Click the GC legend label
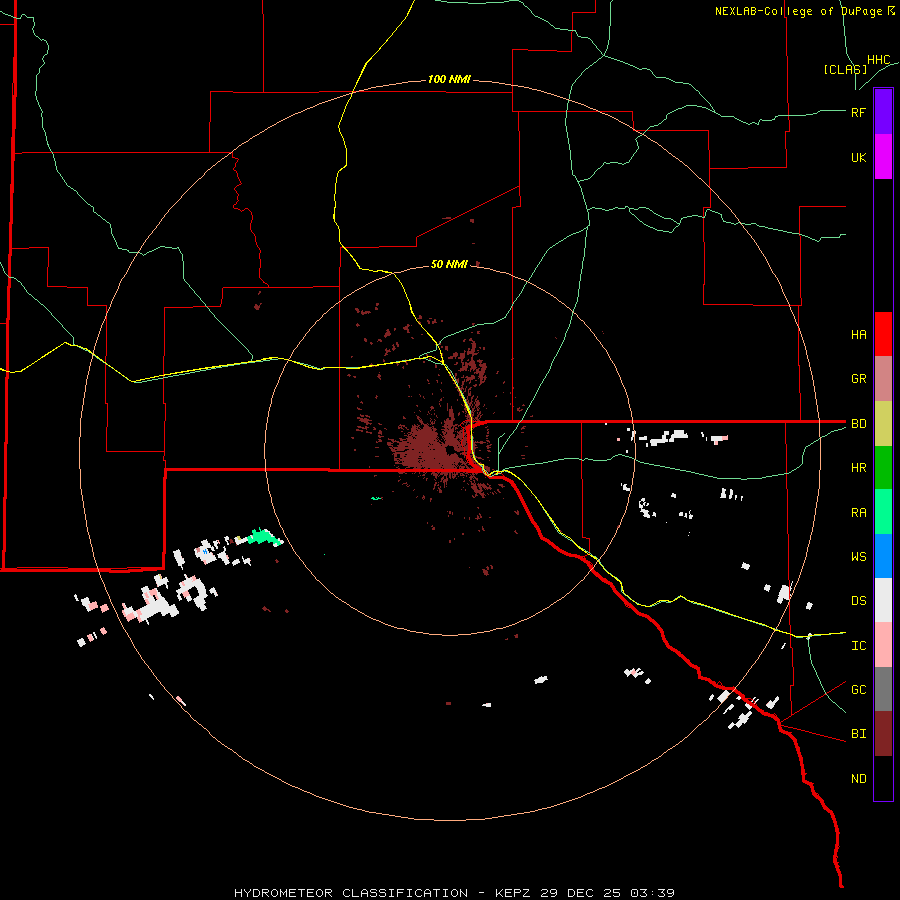The image size is (900, 900). tap(858, 690)
